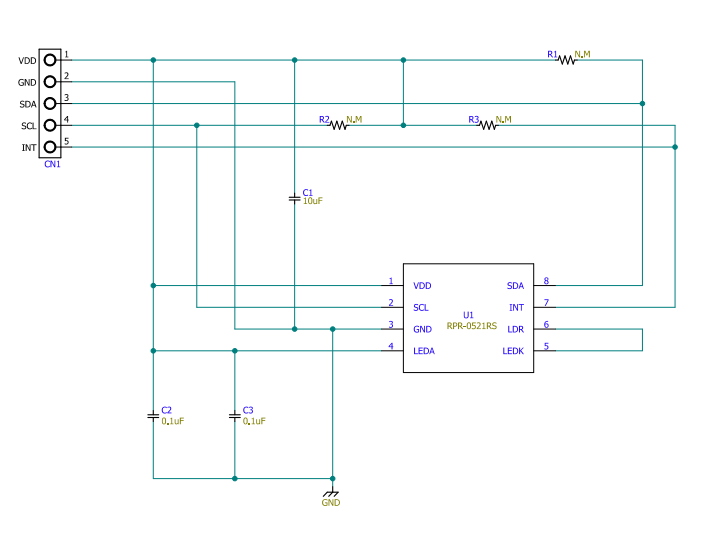Select the LEDK pin label on U1
712x535 pixels.
point(513,351)
